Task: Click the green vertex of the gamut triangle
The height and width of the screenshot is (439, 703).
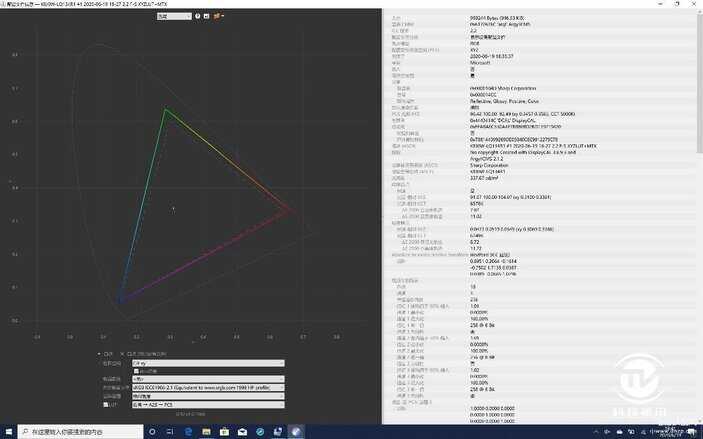Action: tap(166, 109)
